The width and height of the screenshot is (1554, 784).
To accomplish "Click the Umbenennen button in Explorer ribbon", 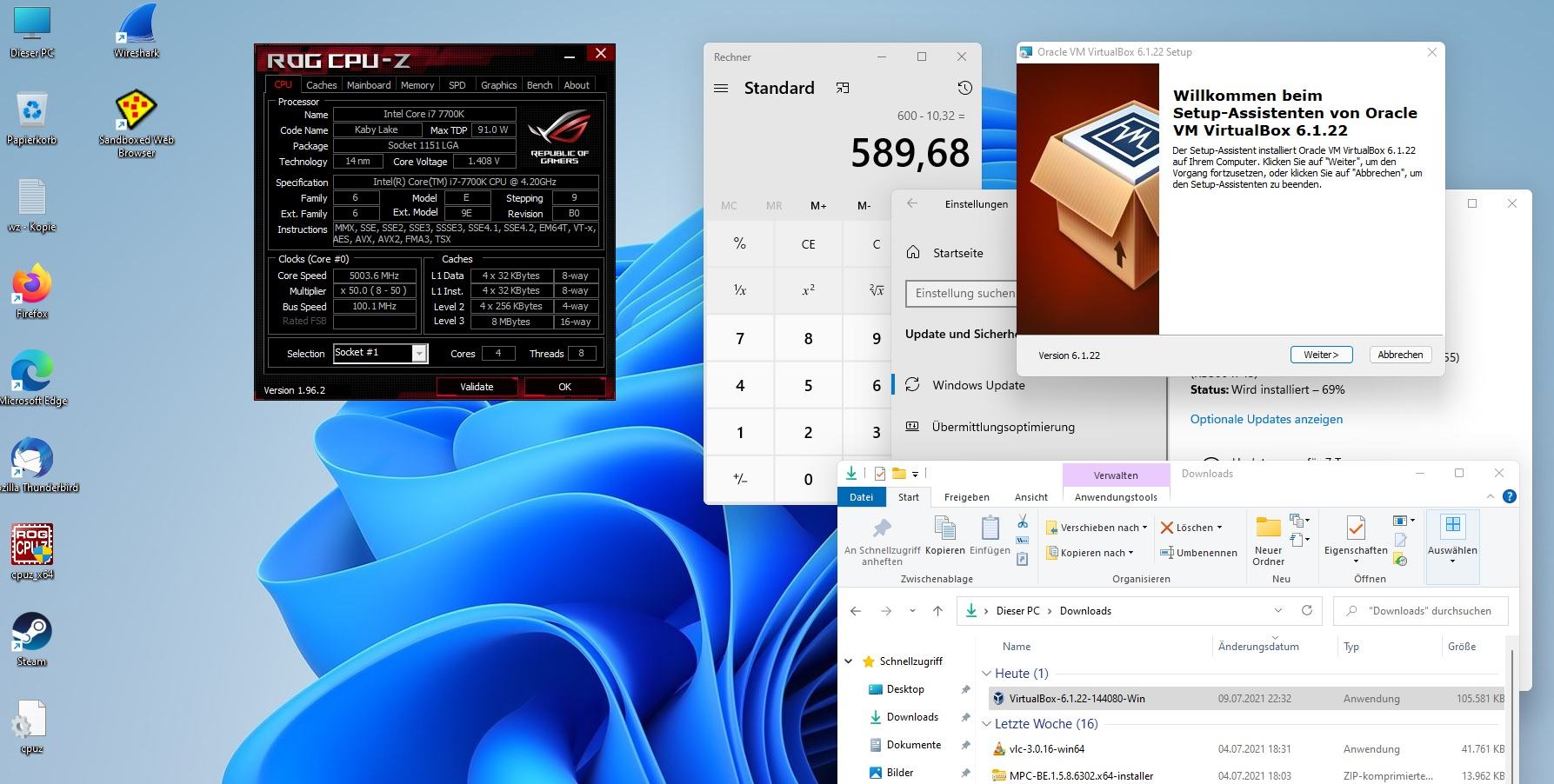I will pyautogui.click(x=1198, y=553).
